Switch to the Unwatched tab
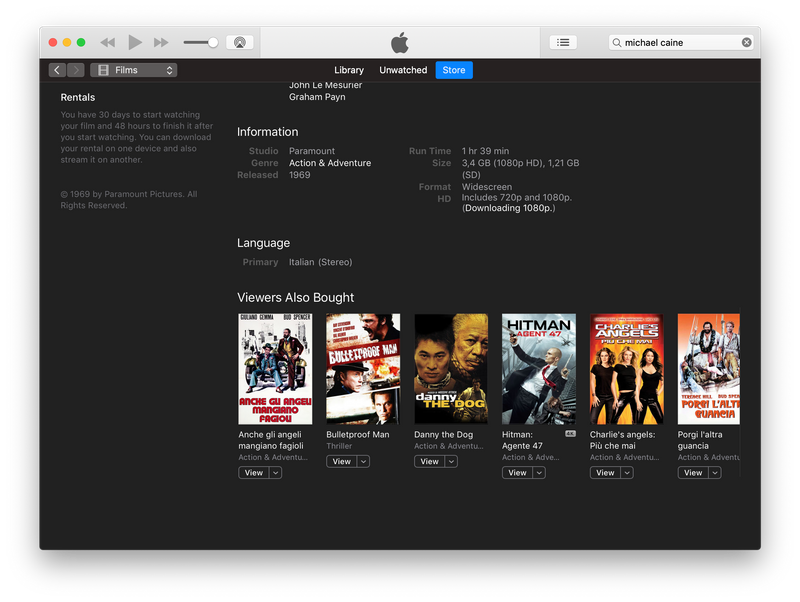Viewport: 800px width, 602px height. pos(403,70)
